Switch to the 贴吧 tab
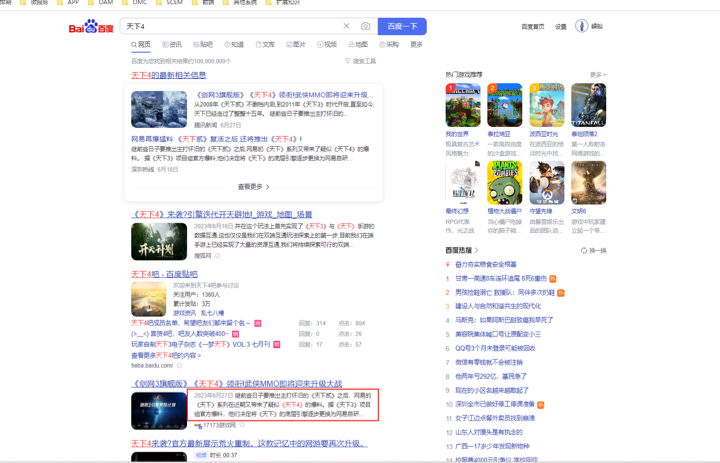Image resolution: width=720 pixels, height=463 pixels. click(x=203, y=45)
